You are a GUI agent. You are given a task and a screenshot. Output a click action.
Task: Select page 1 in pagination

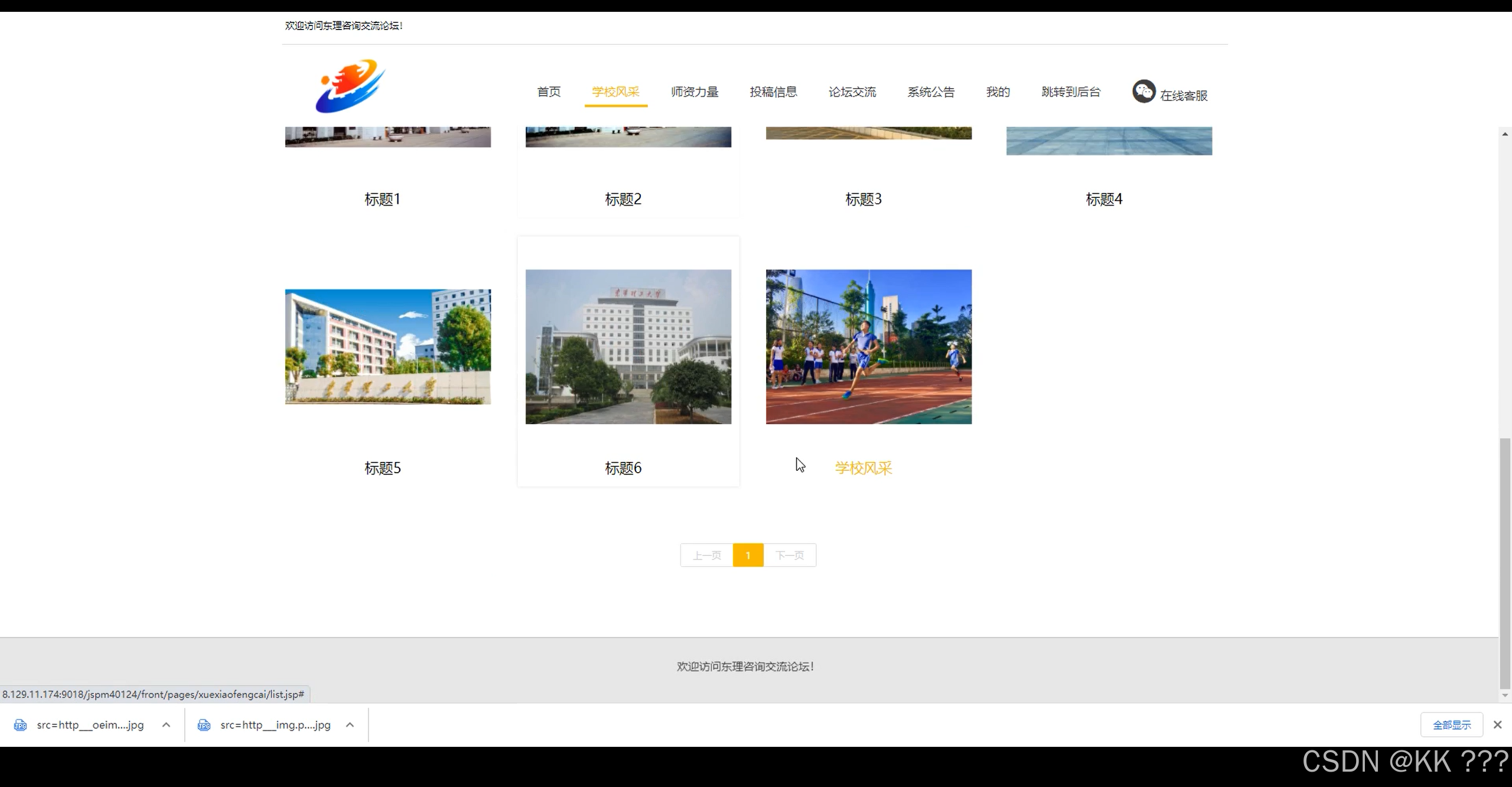[748, 555]
